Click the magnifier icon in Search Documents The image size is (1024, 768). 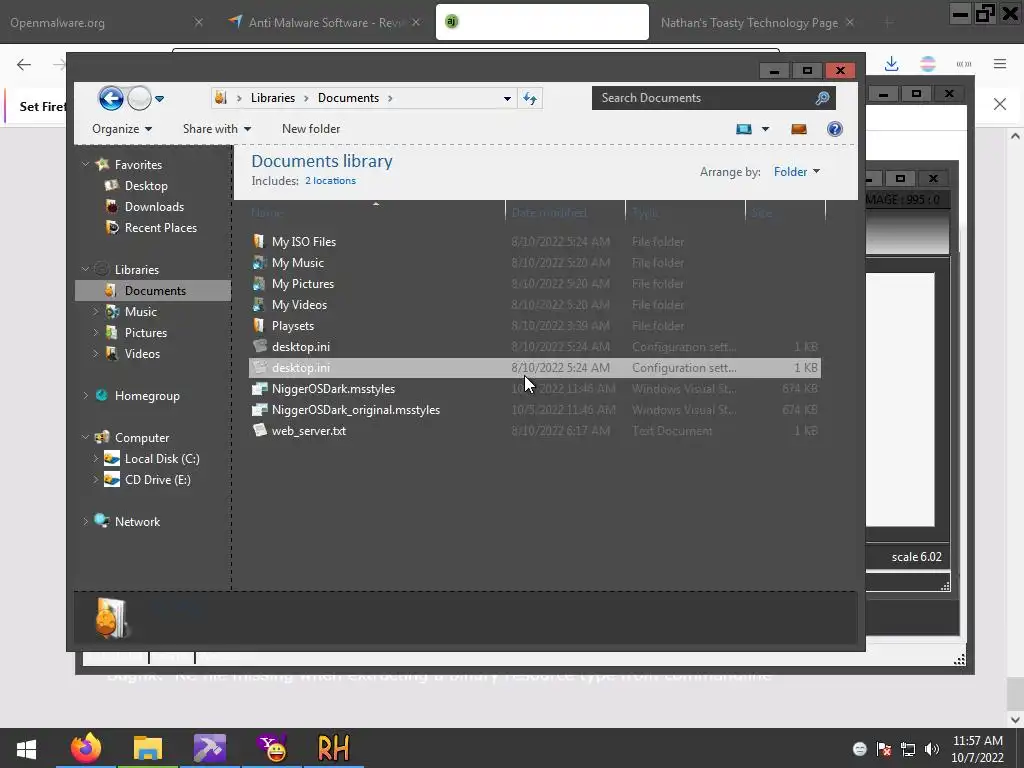click(x=822, y=98)
